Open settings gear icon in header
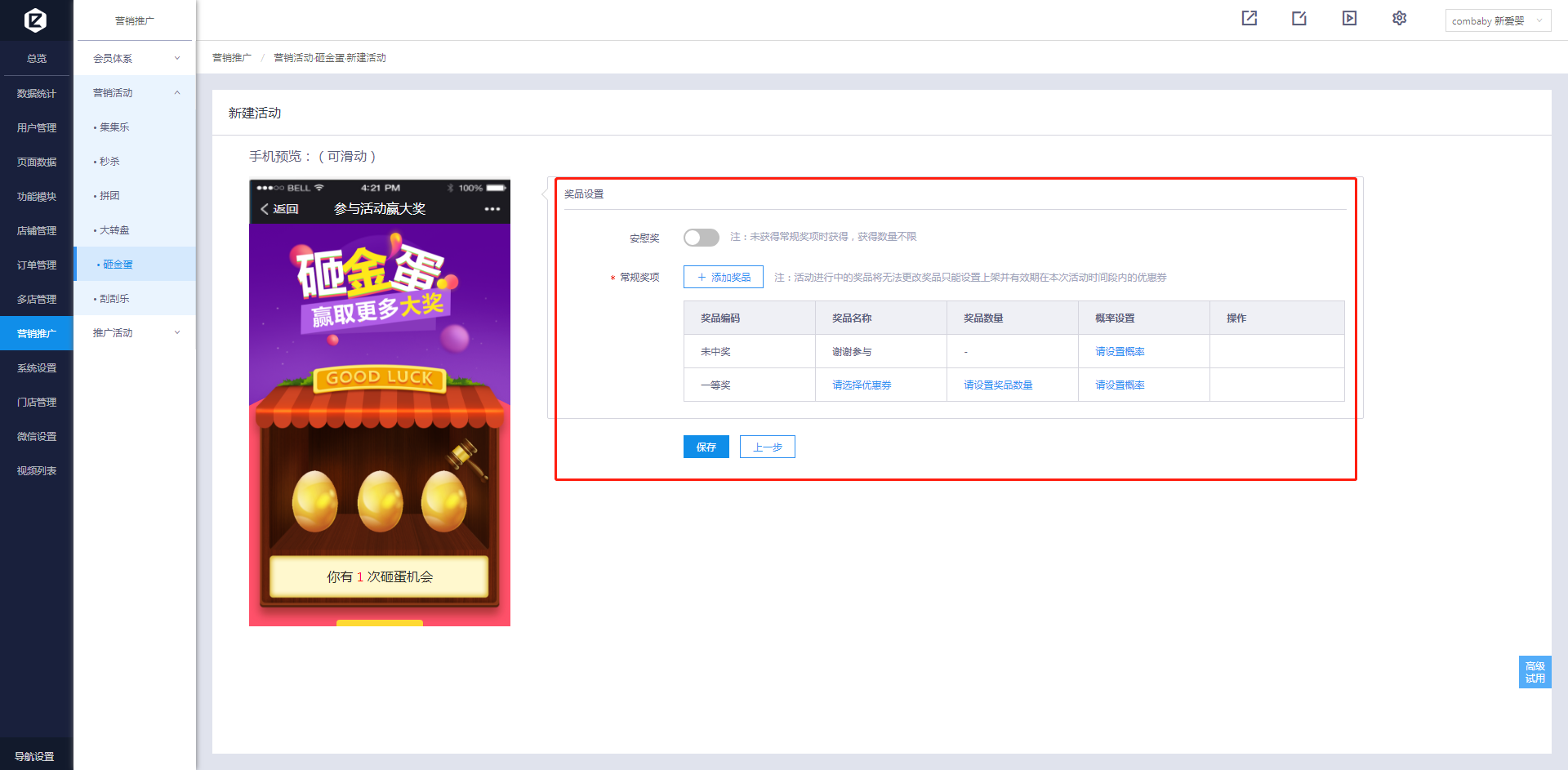The image size is (1568, 770). [1399, 18]
